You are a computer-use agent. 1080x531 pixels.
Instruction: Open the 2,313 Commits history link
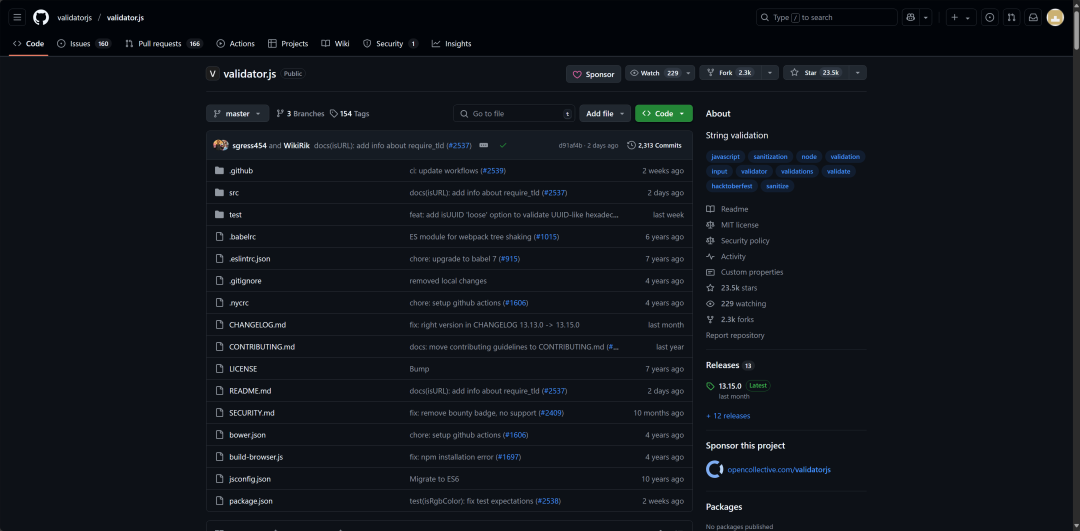point(655,145)
